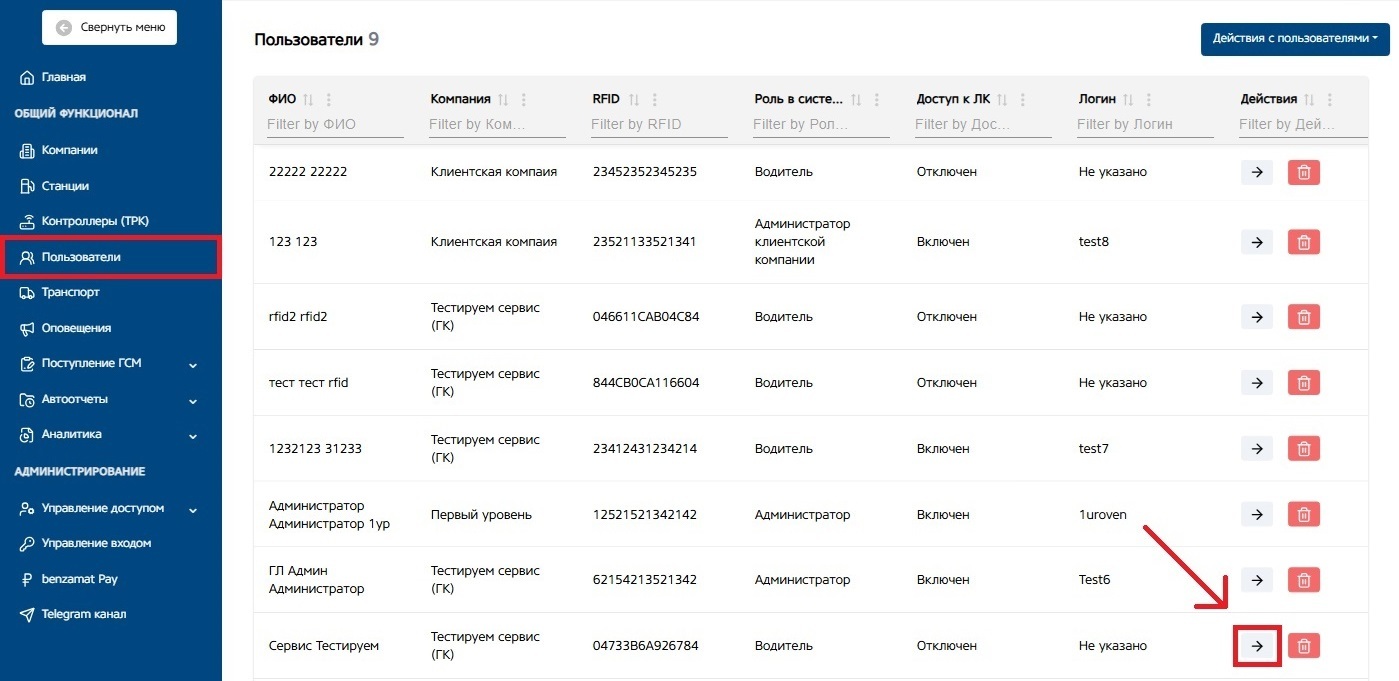Delete user 22222 22222 with trash icon

1304,172
